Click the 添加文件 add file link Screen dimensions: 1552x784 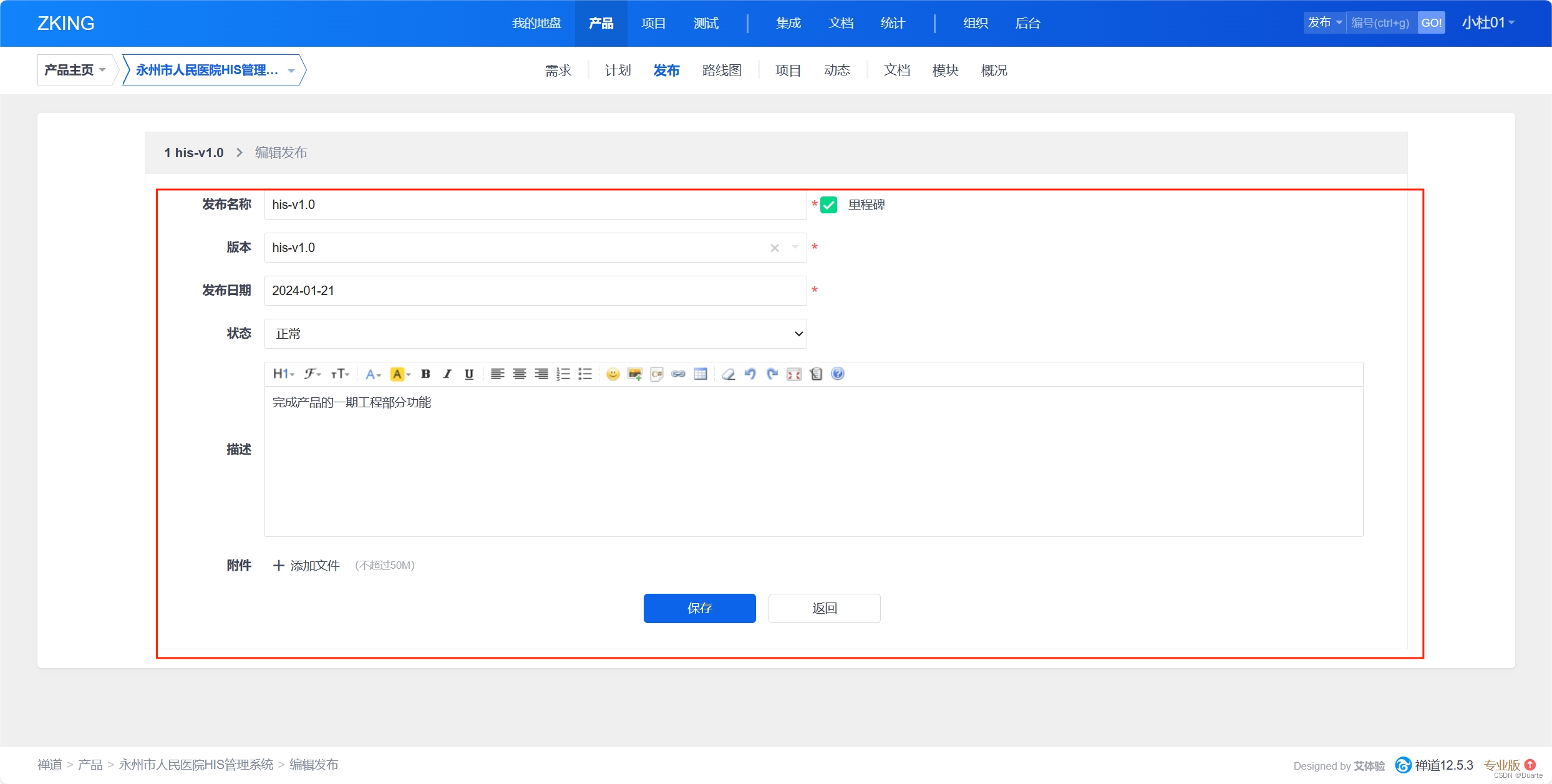[306, 566]
